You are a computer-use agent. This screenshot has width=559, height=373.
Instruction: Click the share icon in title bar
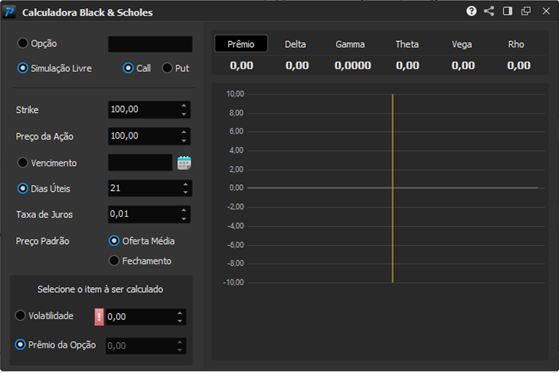point(489,11)
